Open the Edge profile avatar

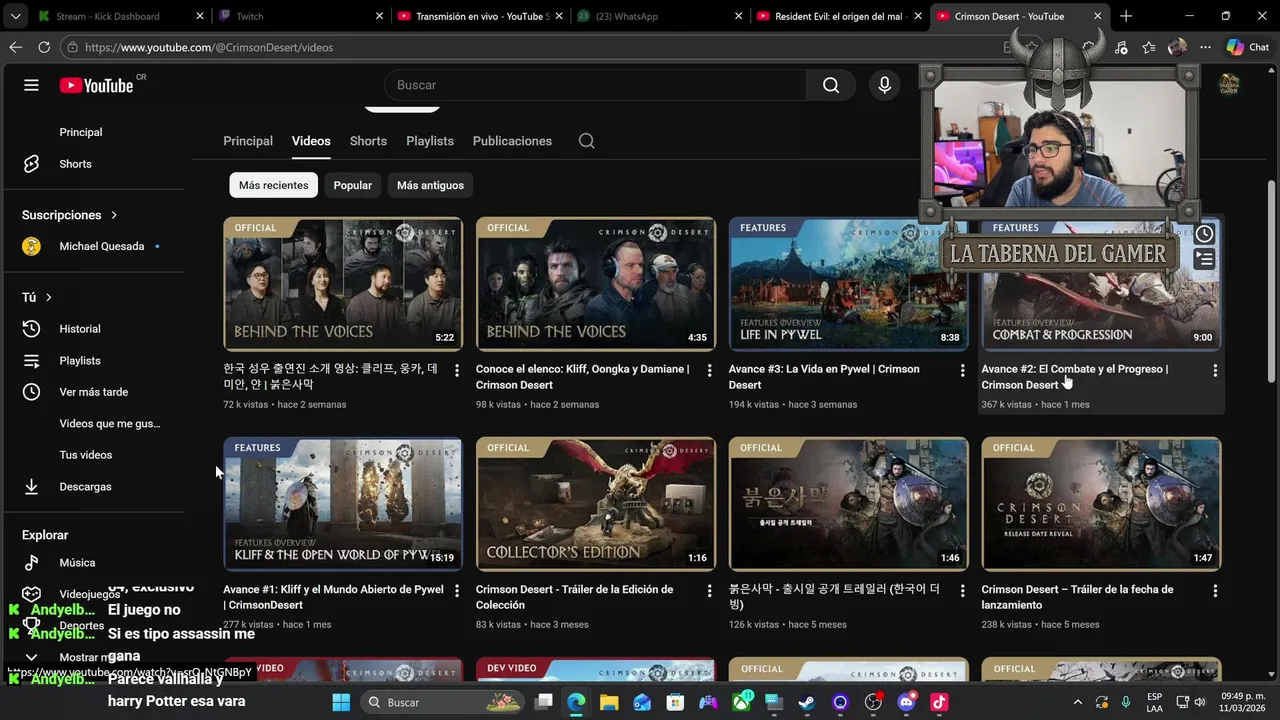[1177, 47]
